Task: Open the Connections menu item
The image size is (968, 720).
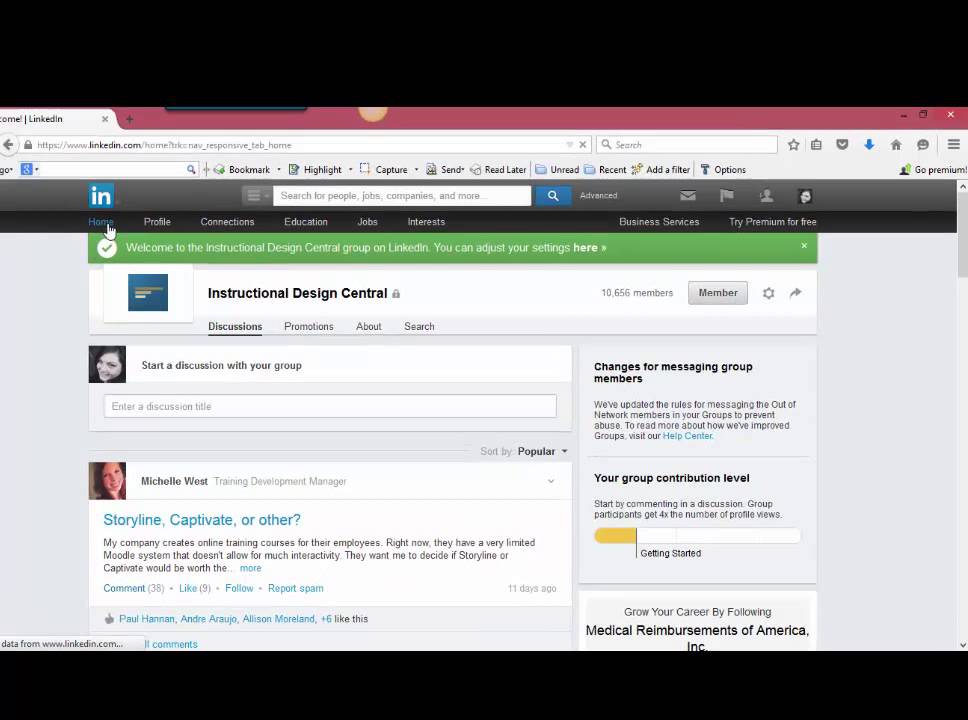Action: click(227, 222)
